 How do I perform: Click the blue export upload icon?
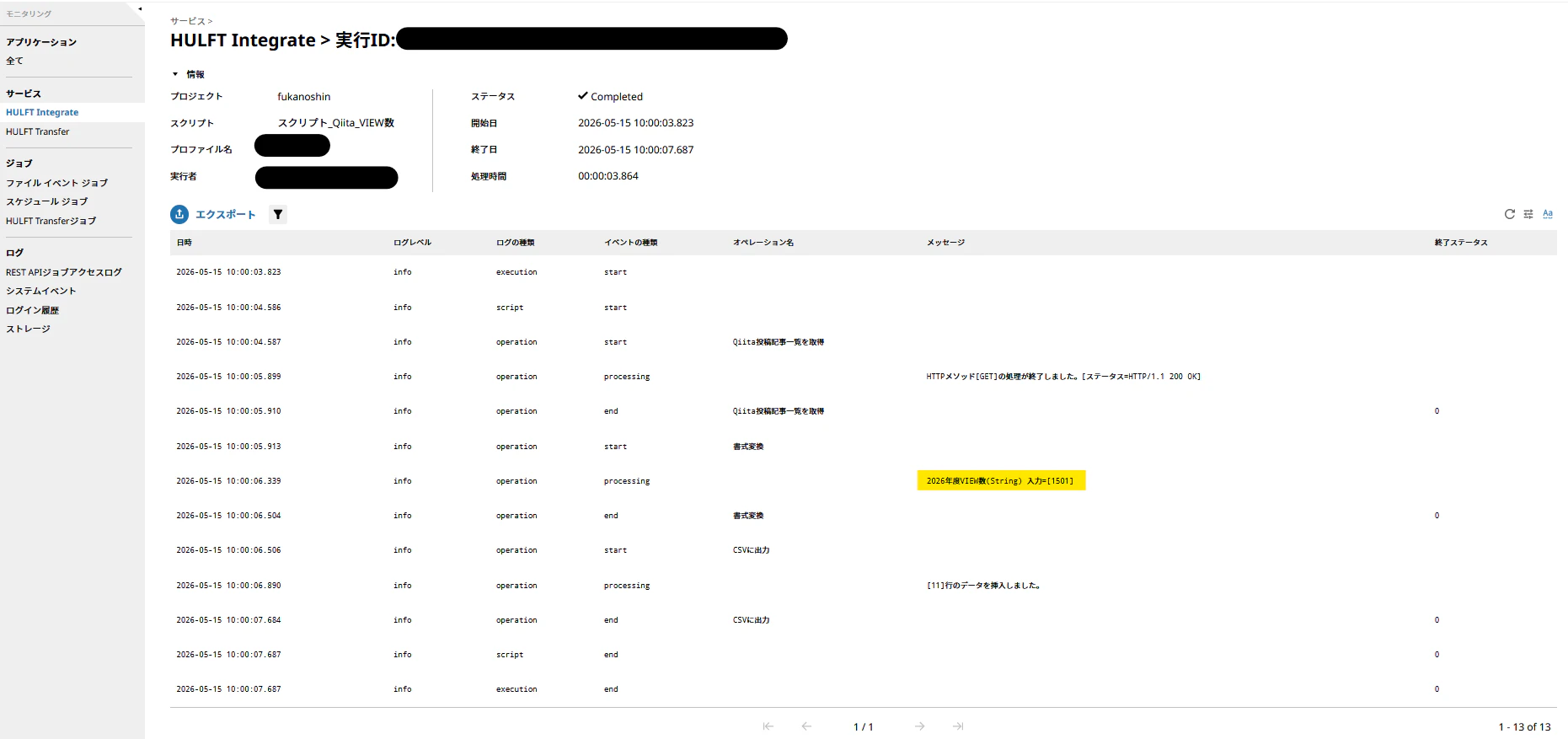coord(179,214)
